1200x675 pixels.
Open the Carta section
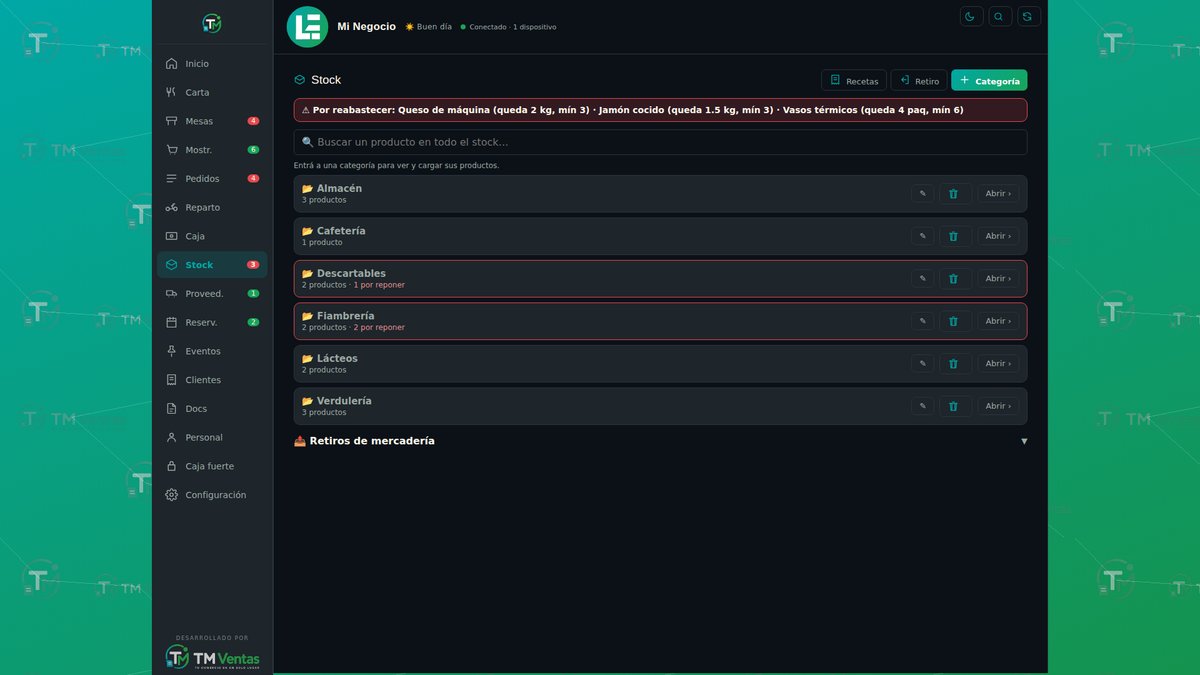point(212,93)
